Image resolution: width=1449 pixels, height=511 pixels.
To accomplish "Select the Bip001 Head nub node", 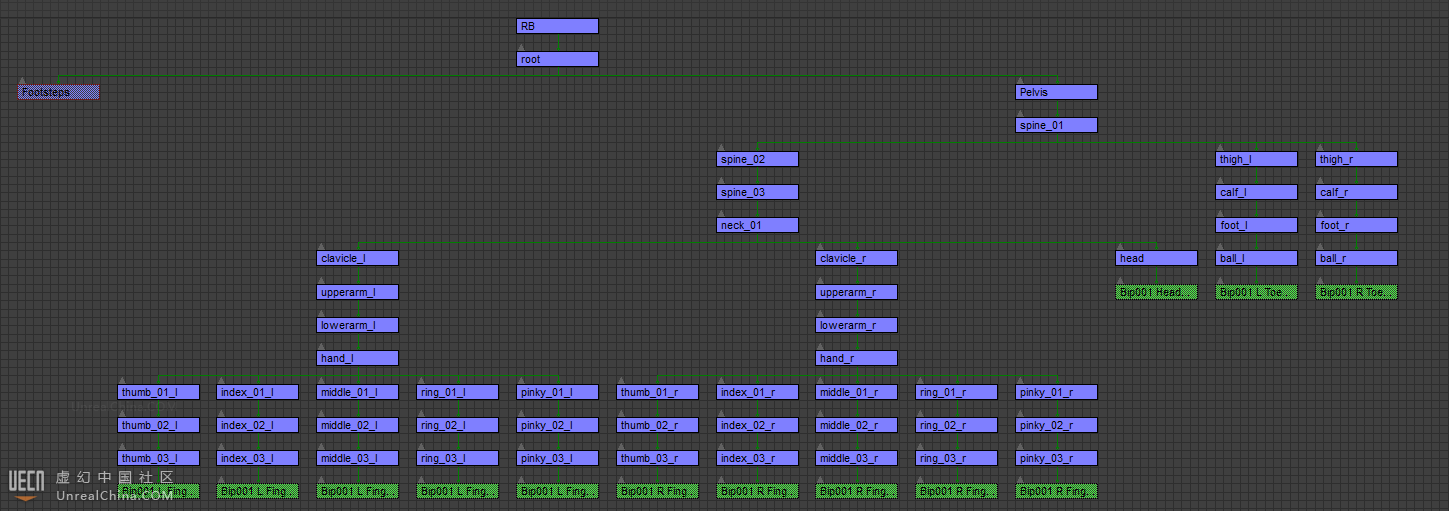I will click(1156, 292).
